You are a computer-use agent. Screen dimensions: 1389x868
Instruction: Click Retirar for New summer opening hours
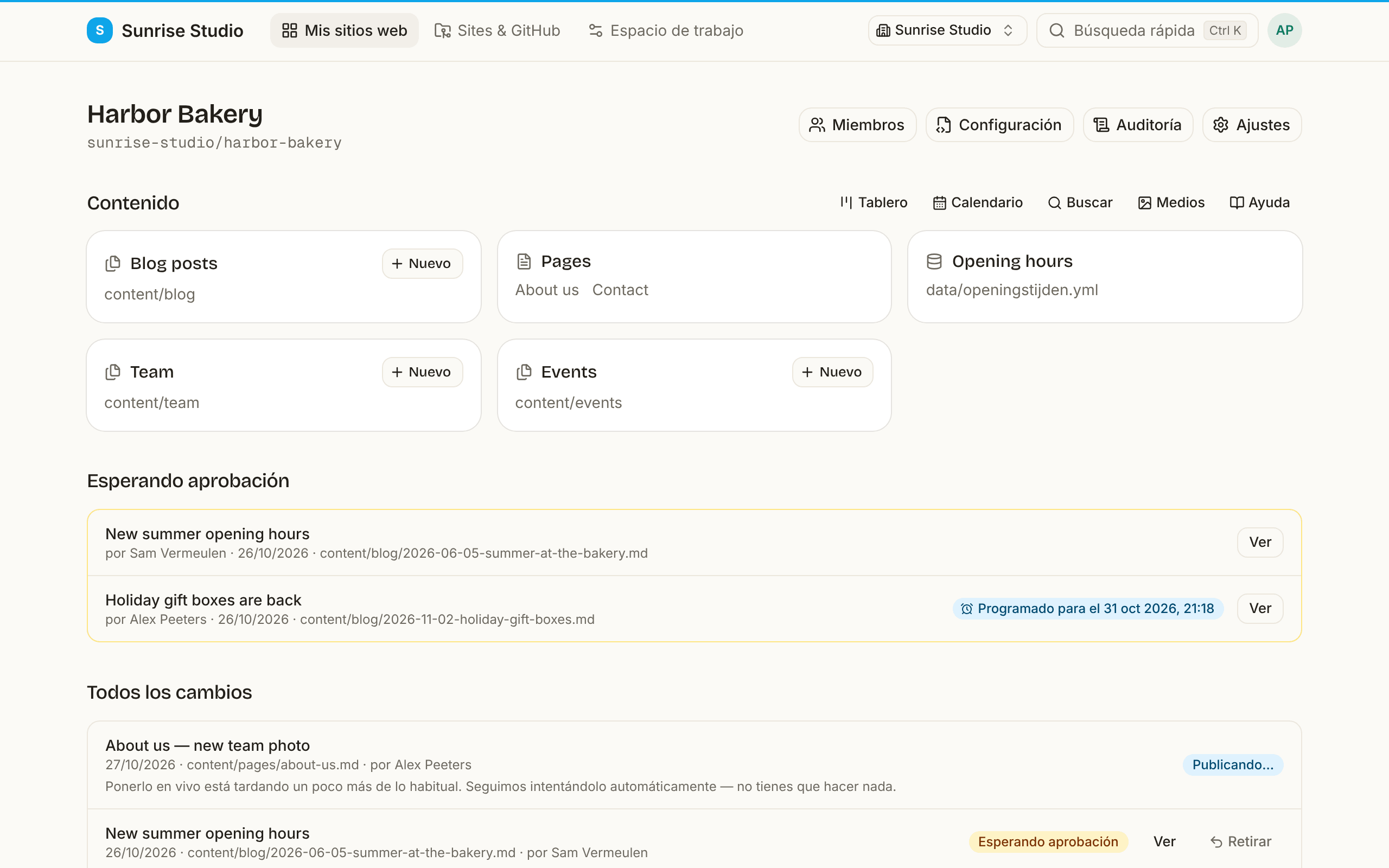pos(1241,841)
